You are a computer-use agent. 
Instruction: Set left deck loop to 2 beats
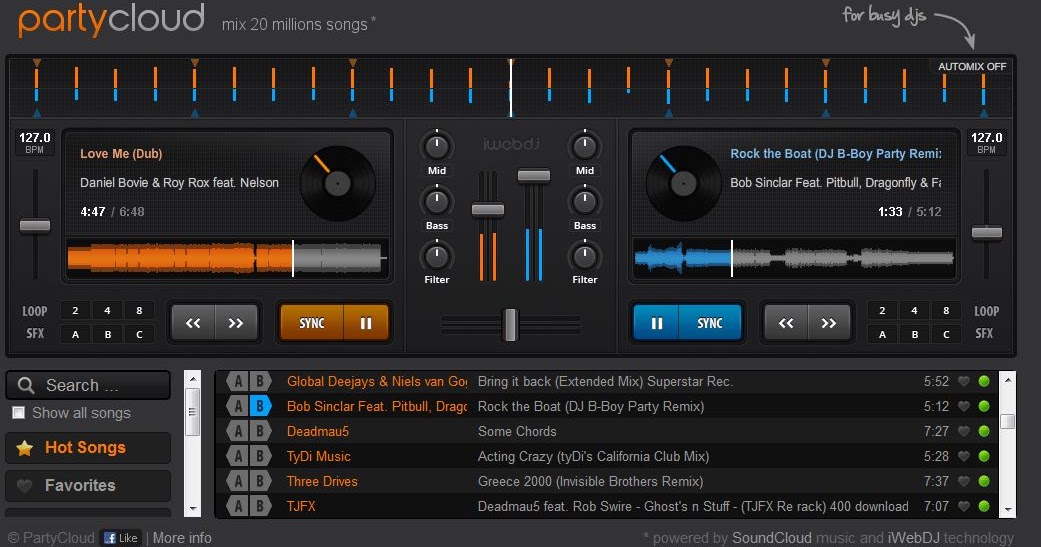tap(75, 310)
